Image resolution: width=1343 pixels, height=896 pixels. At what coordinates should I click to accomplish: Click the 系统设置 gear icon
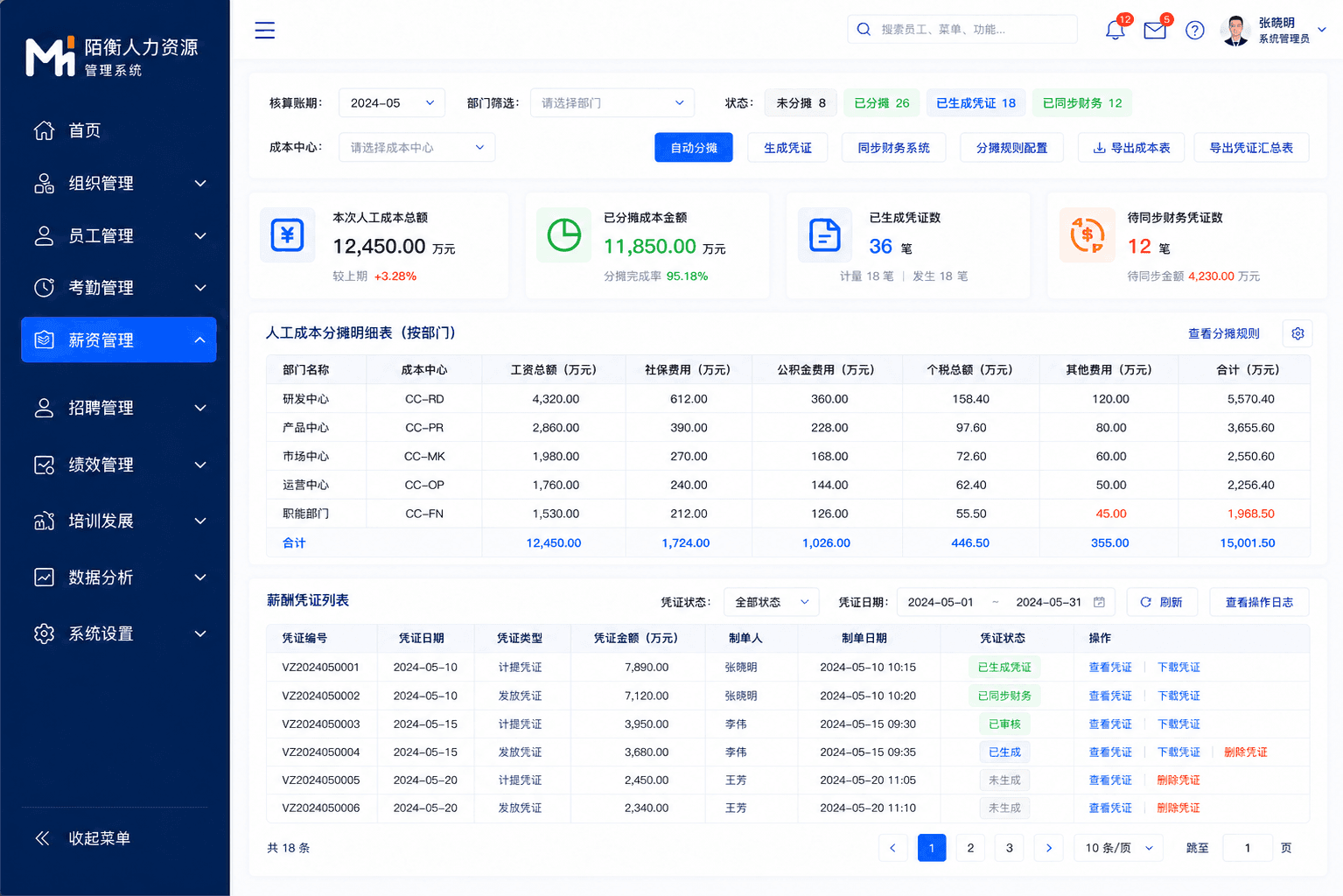coord(44,633)
